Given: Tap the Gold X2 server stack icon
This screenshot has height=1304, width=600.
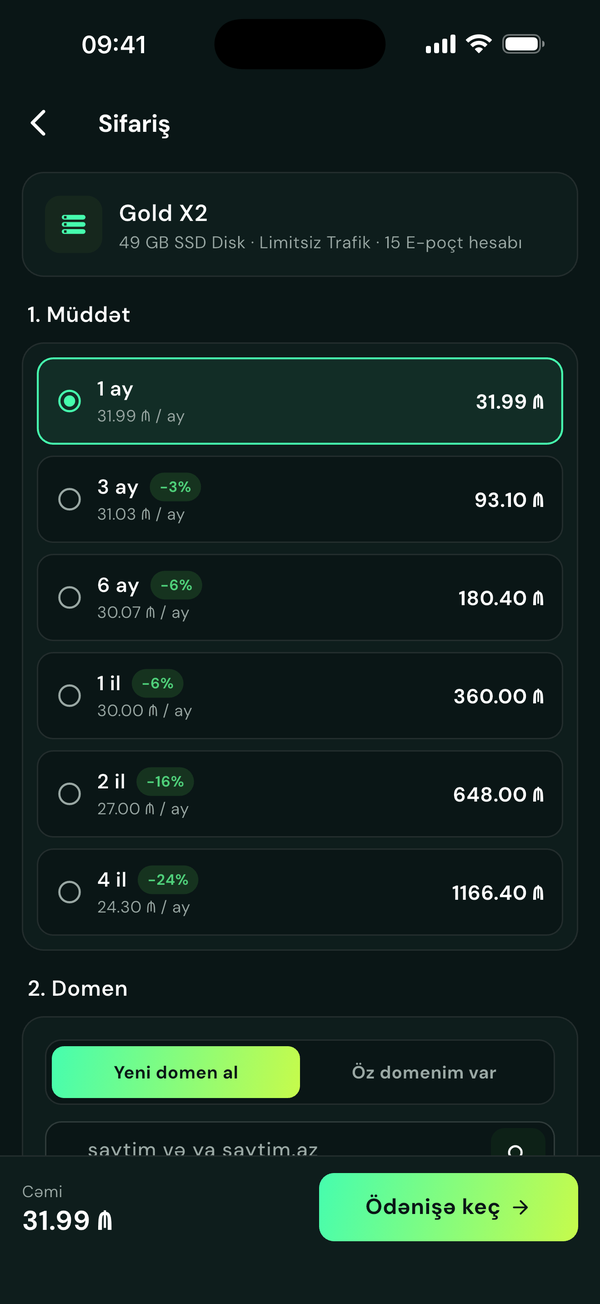Looking at the screenshot, I should (74, 224).
